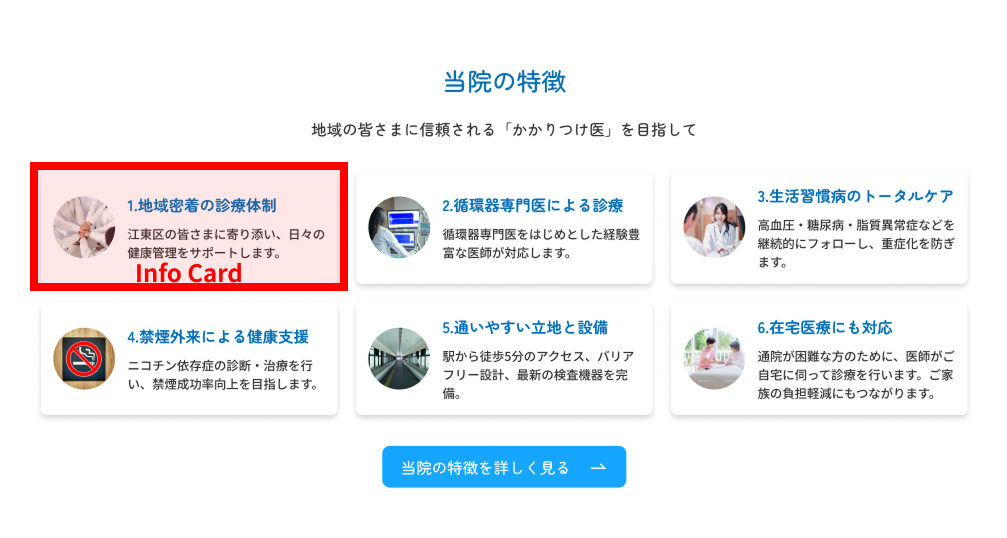This screenshot has height=538, width=1007.
Task: Click the station corridor circular photo
Action: click(399, 358)
